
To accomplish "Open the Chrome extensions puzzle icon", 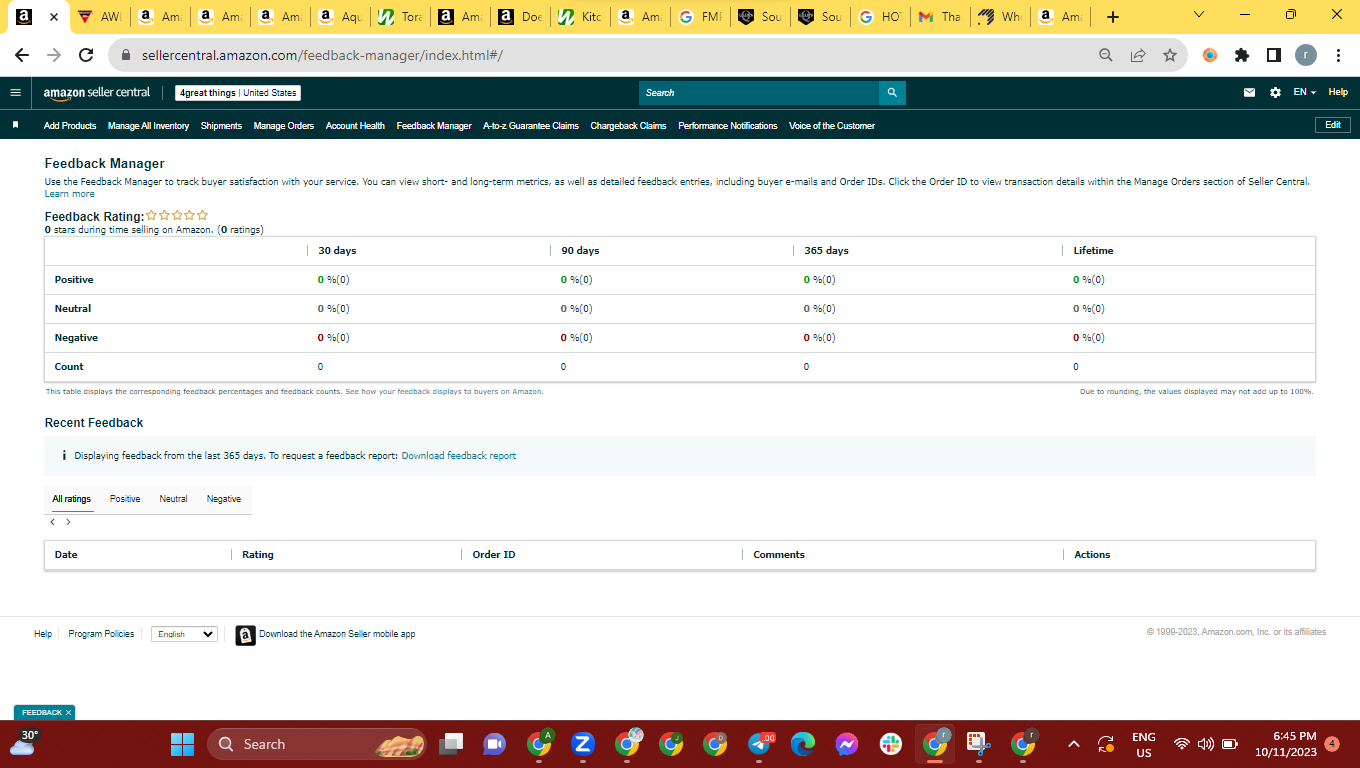I will (x=1242, y=55).
